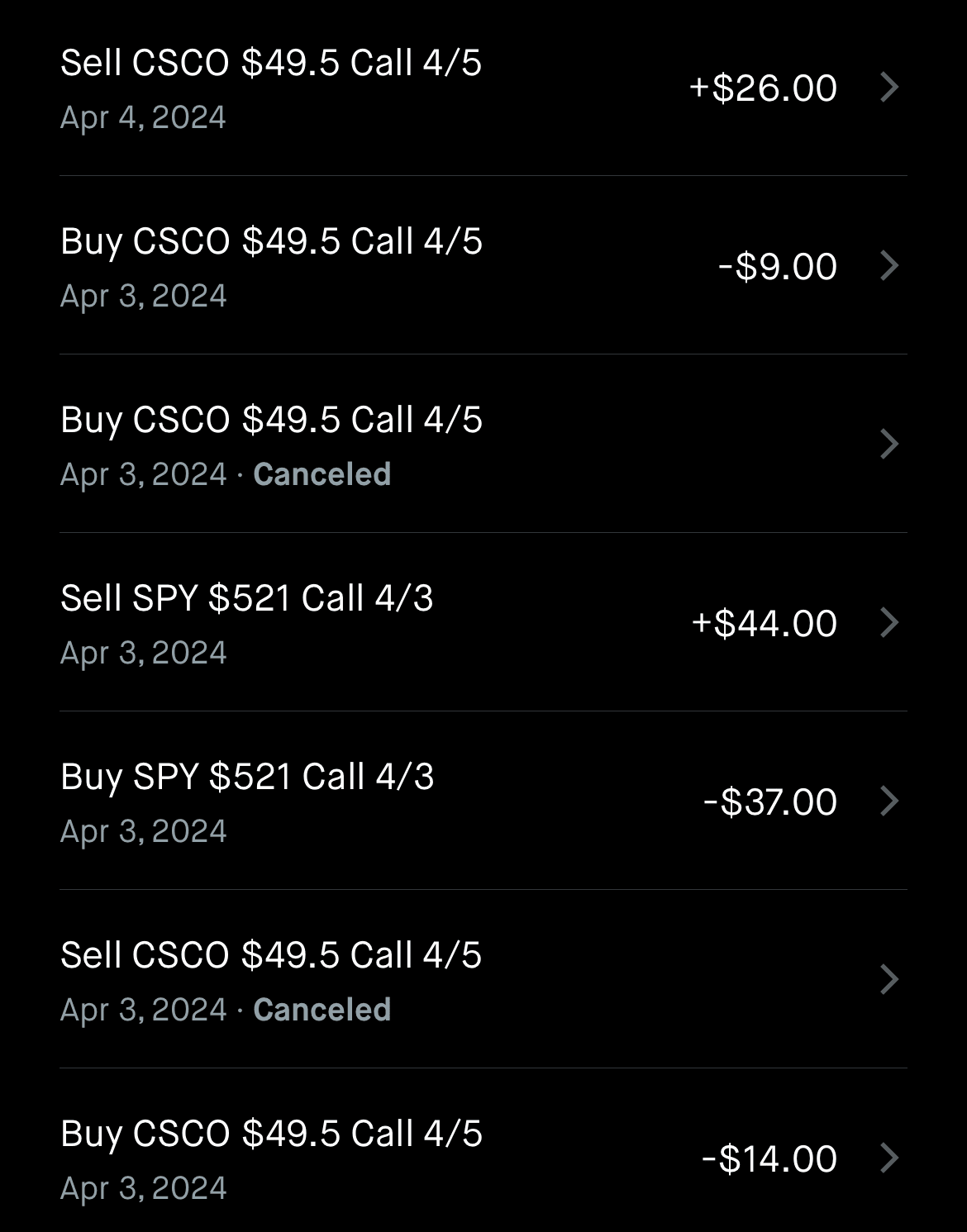Select the canceled Buy CSCO $49.5 Call title
The width and height of the screenshot is (967, 1232).
(x=271, y=420)
